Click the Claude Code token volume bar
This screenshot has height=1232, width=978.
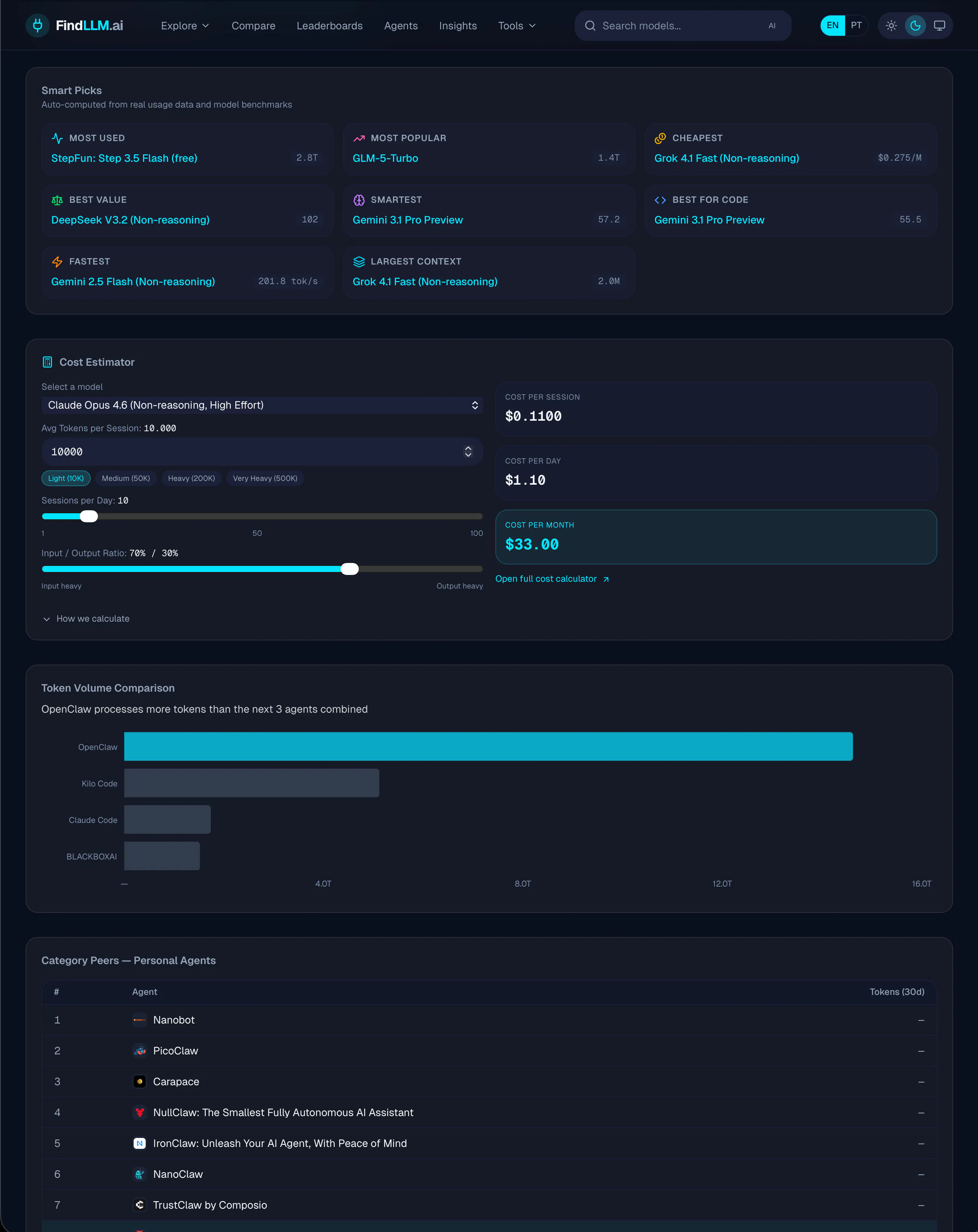[168, 820]
